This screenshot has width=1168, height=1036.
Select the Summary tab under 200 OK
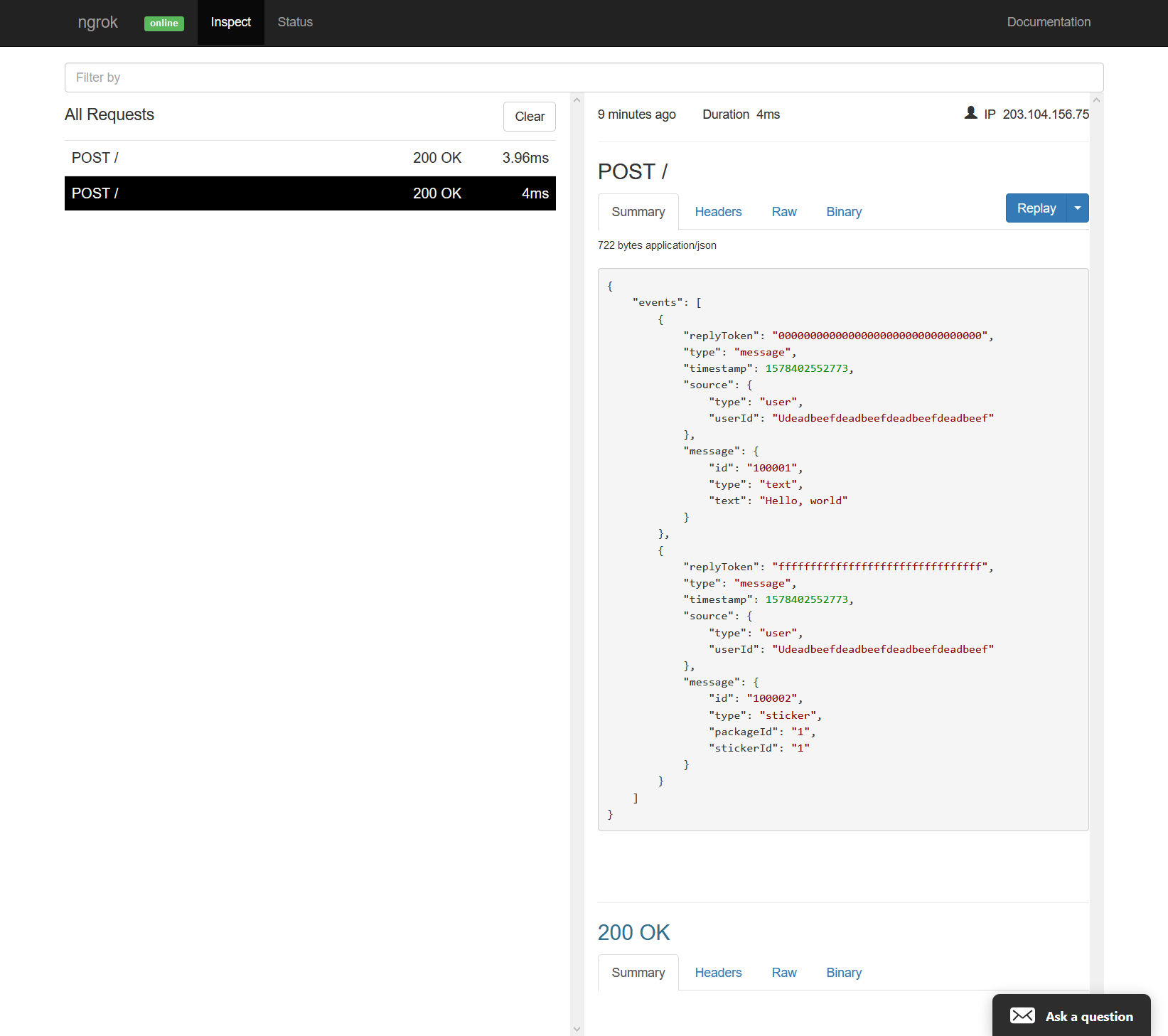[638, 972]
